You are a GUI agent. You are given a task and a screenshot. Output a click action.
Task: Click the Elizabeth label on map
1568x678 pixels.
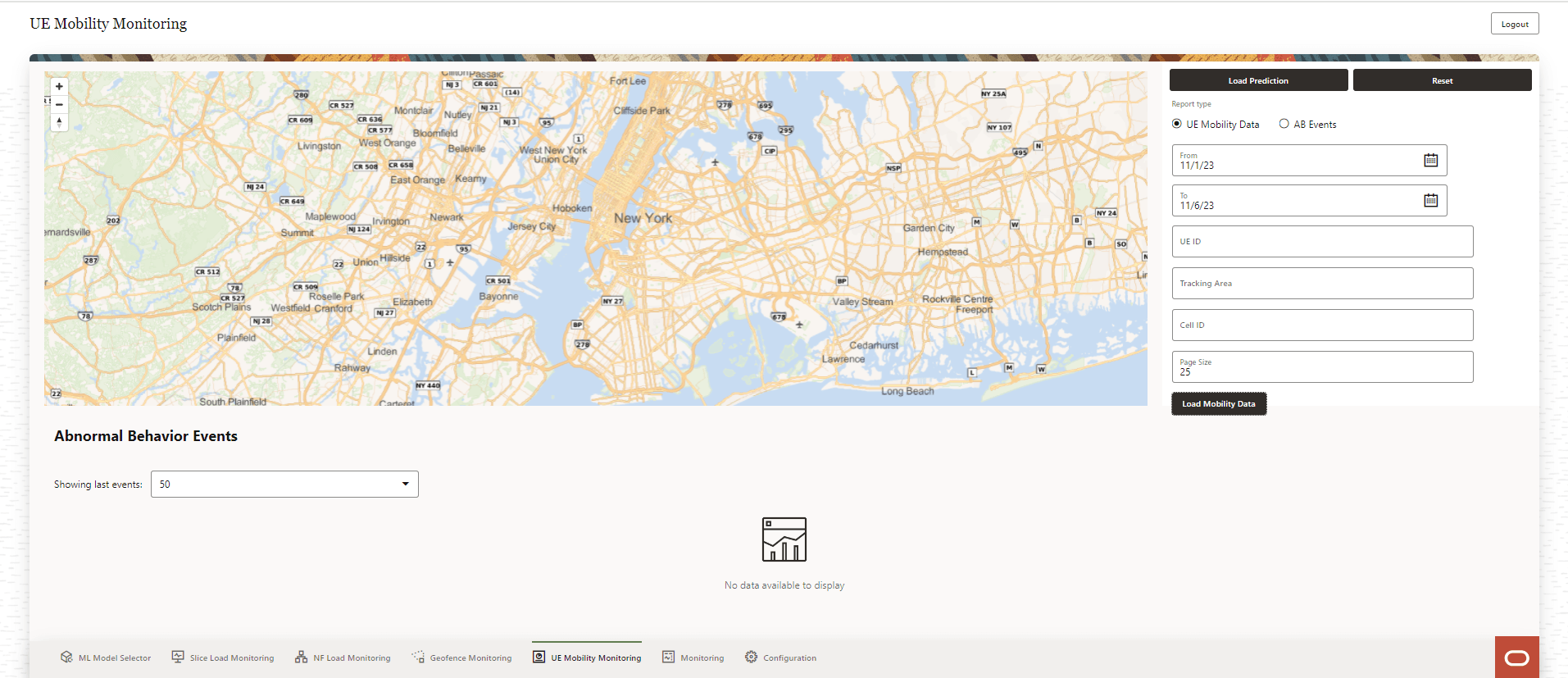tap(412, 302)
